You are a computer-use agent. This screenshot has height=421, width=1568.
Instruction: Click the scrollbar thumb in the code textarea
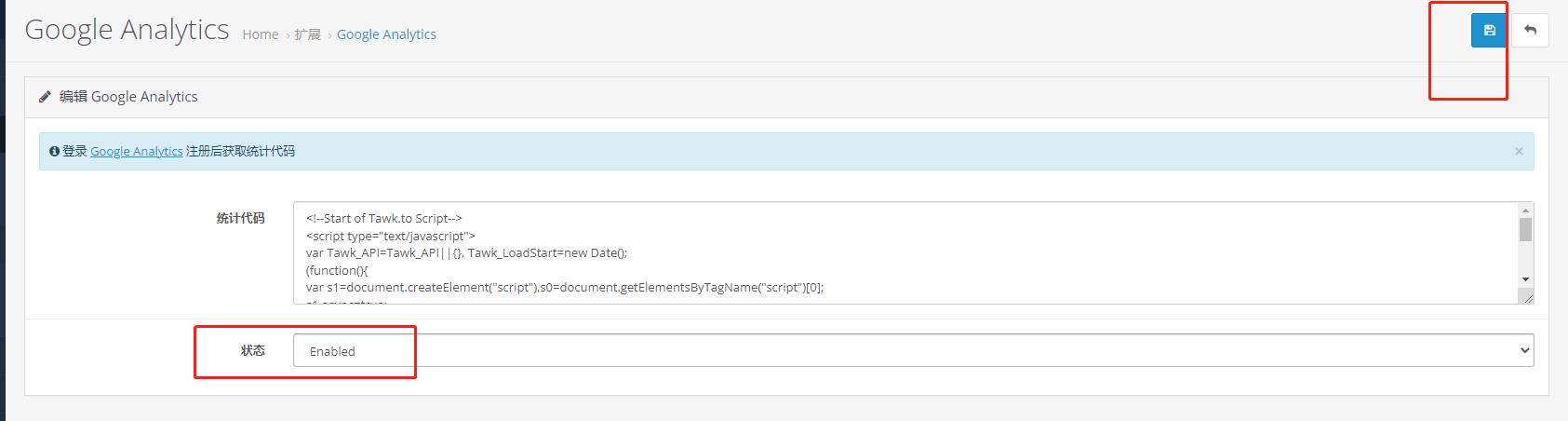click(x=1525, y=230)
